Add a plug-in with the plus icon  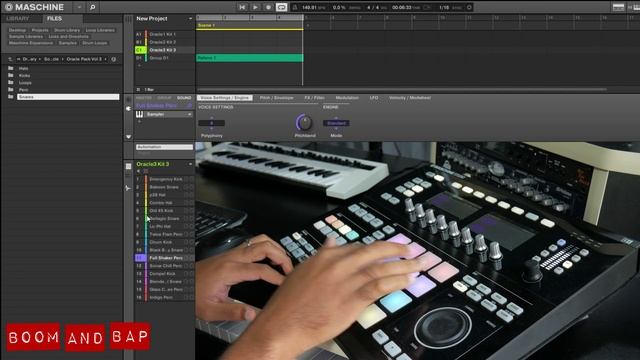point(139,122)
